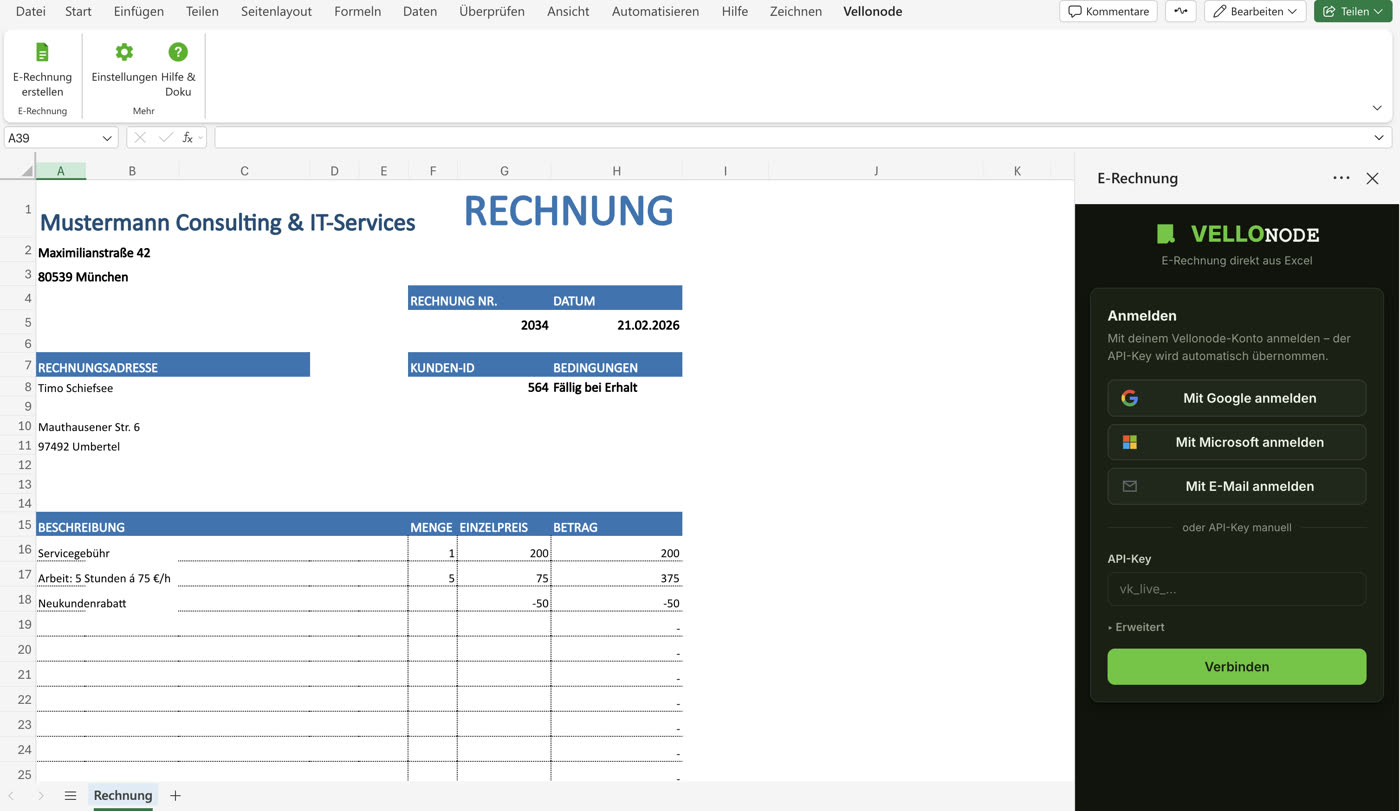Focus the API-Key input field
The width and height of the screenshot is (1400, 811).
(1237, 589)
